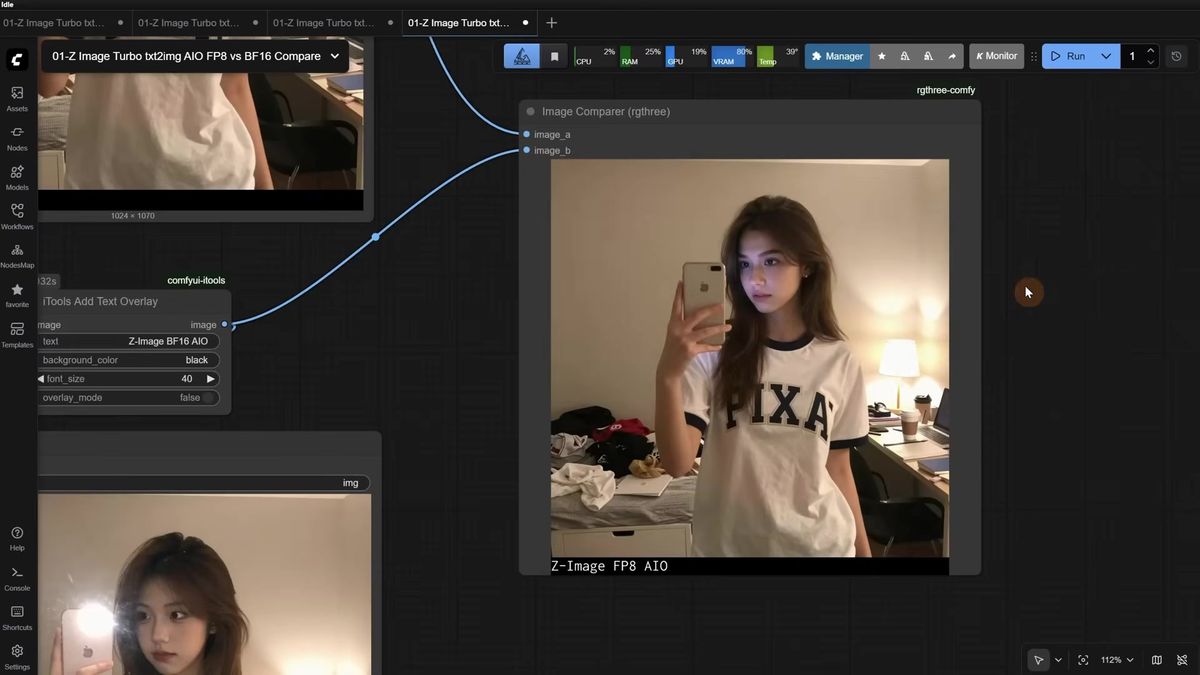Grab the dotted drag handle before Run

tap(1034, 56)
